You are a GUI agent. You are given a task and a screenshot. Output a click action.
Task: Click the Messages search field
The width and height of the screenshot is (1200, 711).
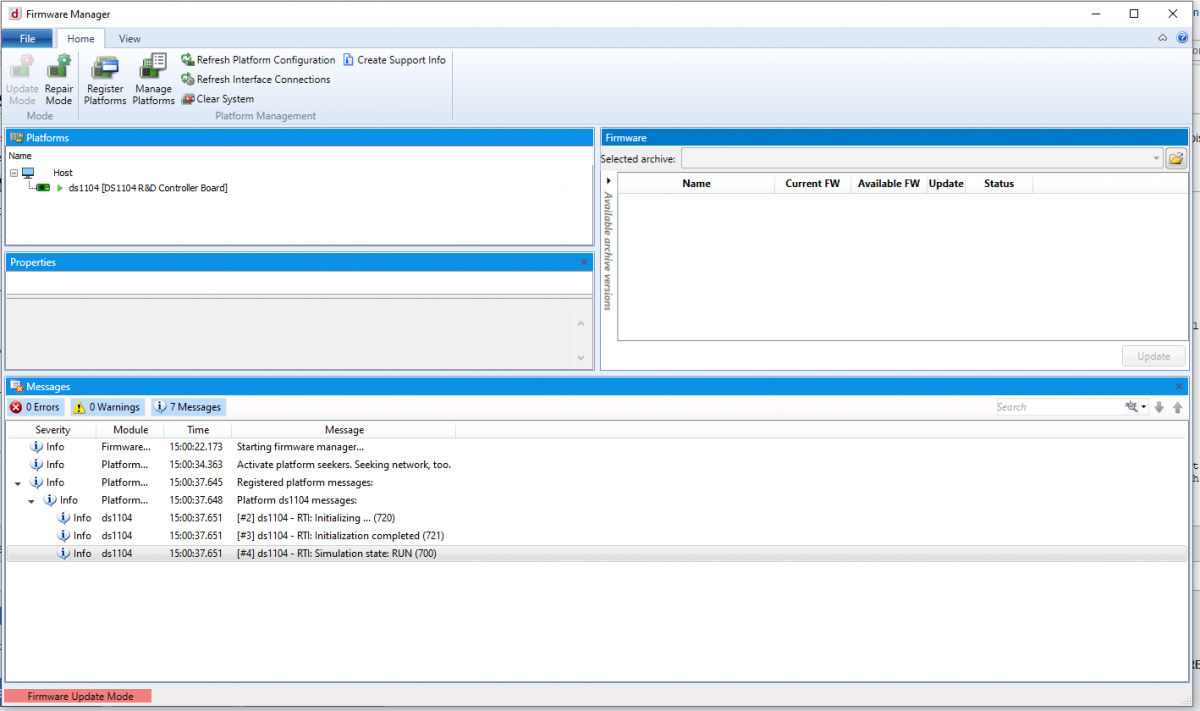pyautogui.click(x=1058, y=407)
